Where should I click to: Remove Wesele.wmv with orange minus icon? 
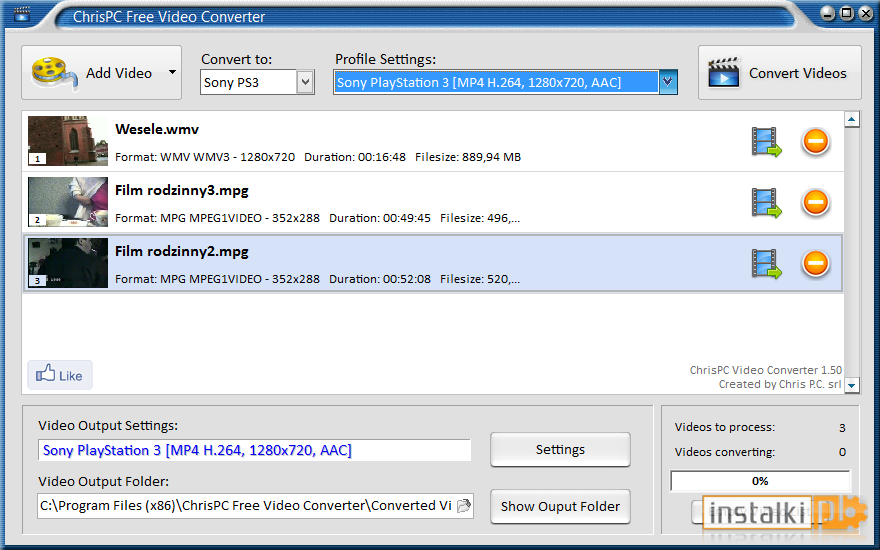point(815,141)
